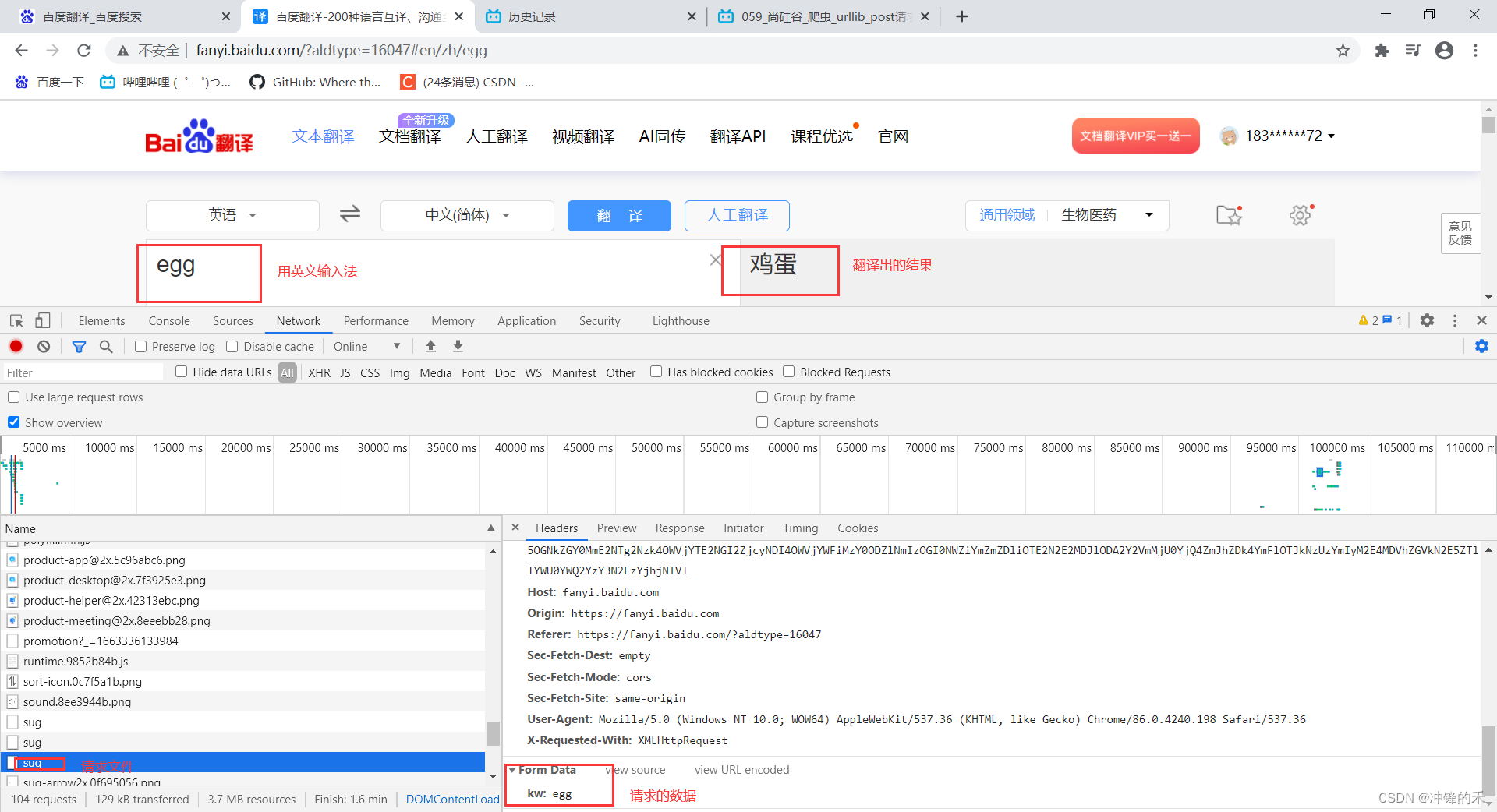Enable the Preserve log option
Screen dimensions: 1497x812
pos(140,346)
